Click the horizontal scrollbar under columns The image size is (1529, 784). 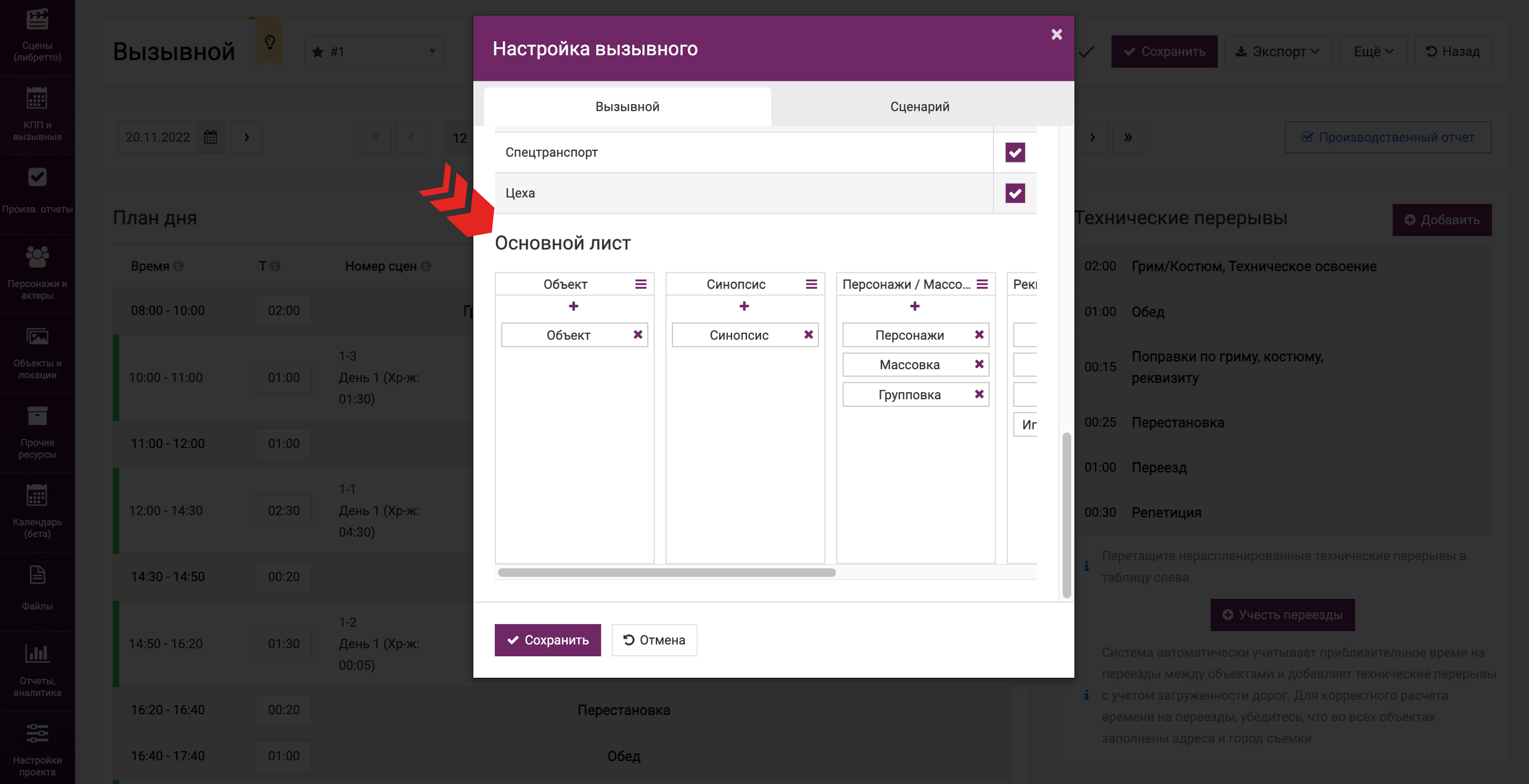point(667,572)
